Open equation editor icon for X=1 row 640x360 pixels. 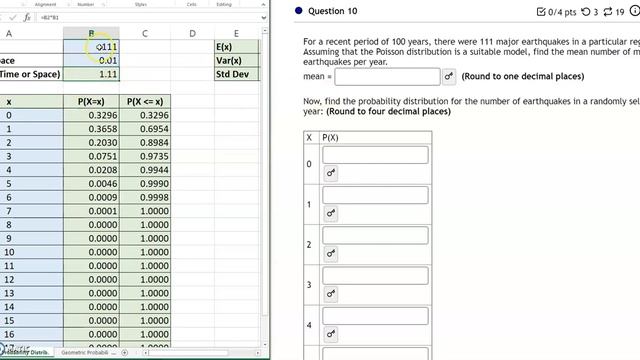coord(331,213)
